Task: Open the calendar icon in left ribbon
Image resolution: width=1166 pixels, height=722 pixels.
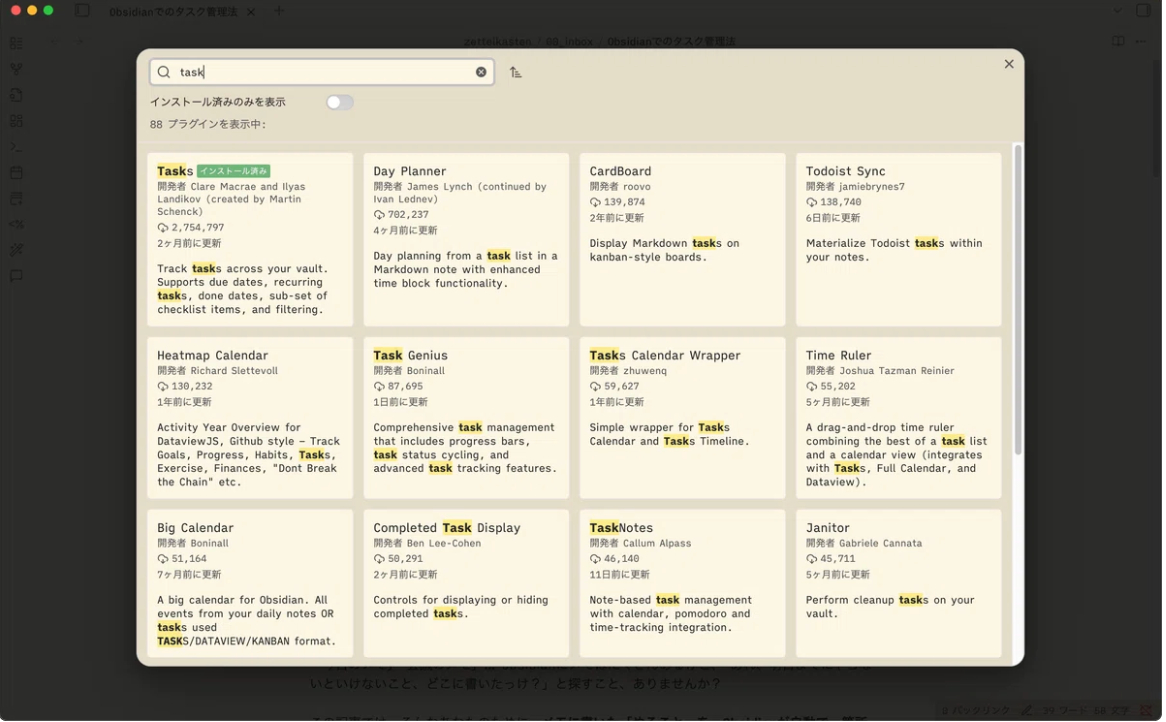Action: 16,173
